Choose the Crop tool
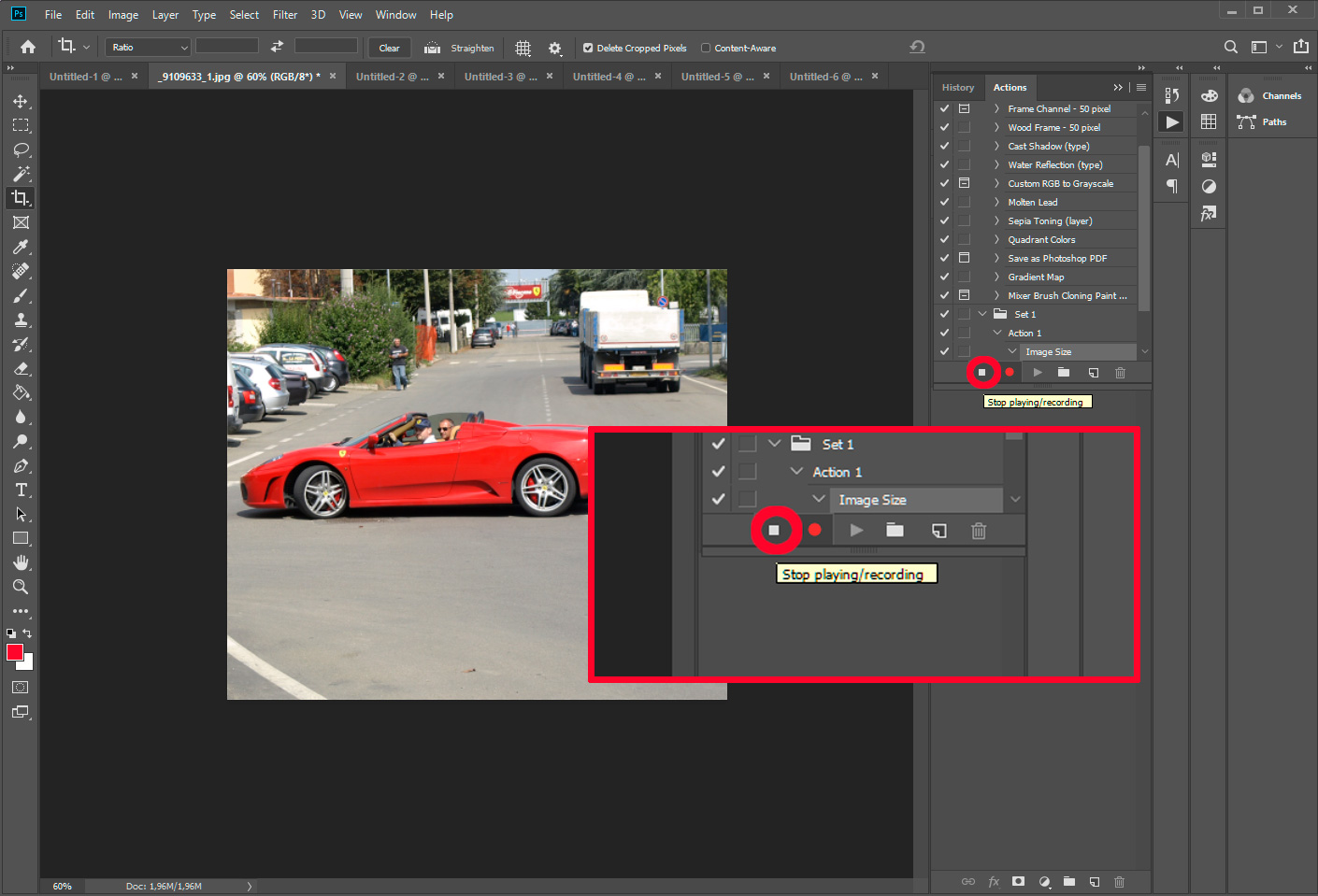Viewport: 1318px width, 896px height. 21,198
